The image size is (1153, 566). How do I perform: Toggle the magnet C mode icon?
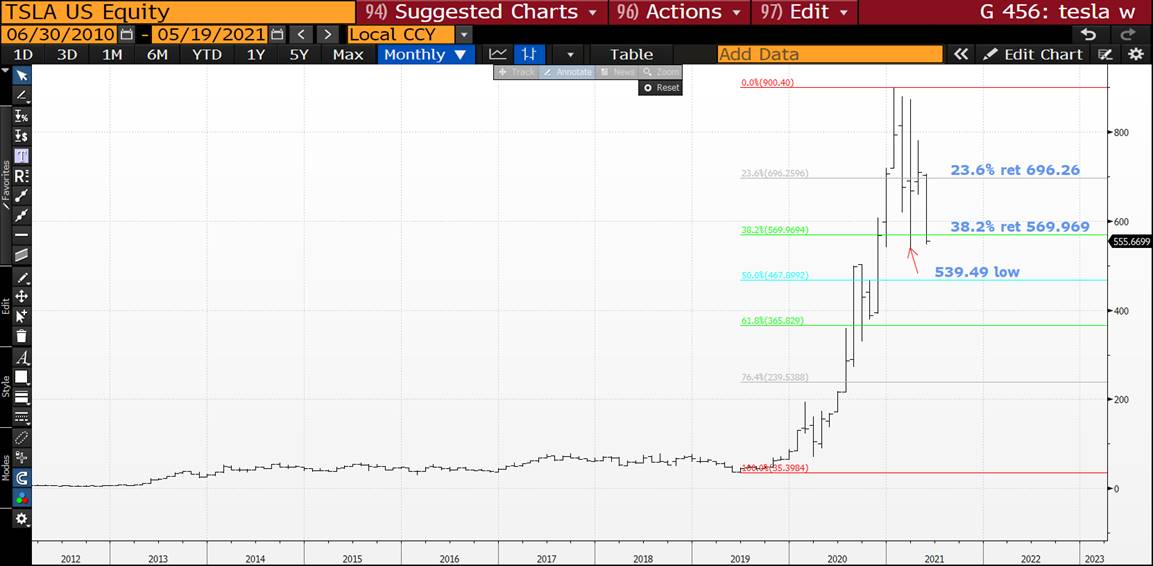[21, 478]
